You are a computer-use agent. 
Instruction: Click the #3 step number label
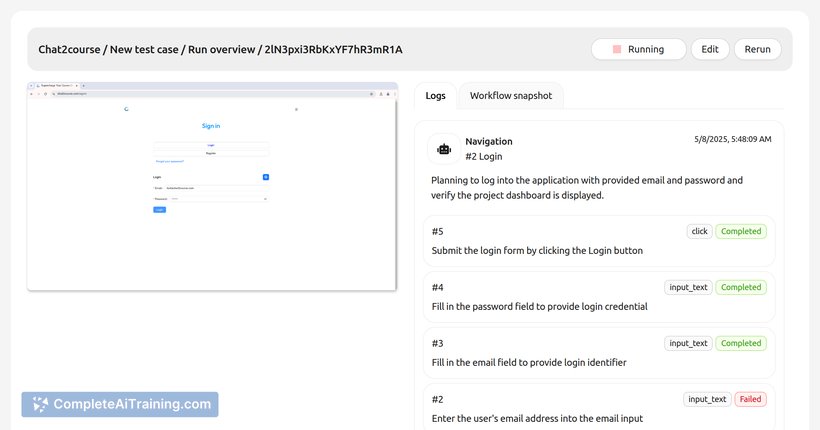(x=437, y=343)
